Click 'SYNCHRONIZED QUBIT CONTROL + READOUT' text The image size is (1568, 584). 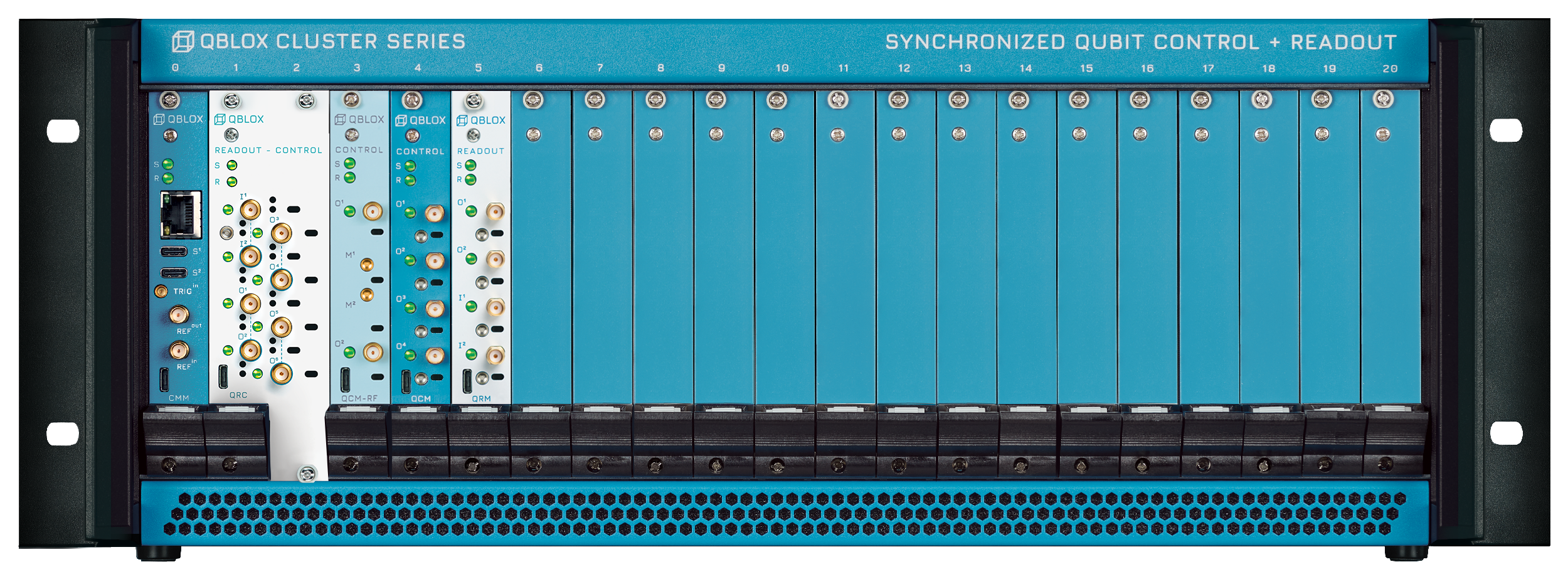[x=1141, y=42]
